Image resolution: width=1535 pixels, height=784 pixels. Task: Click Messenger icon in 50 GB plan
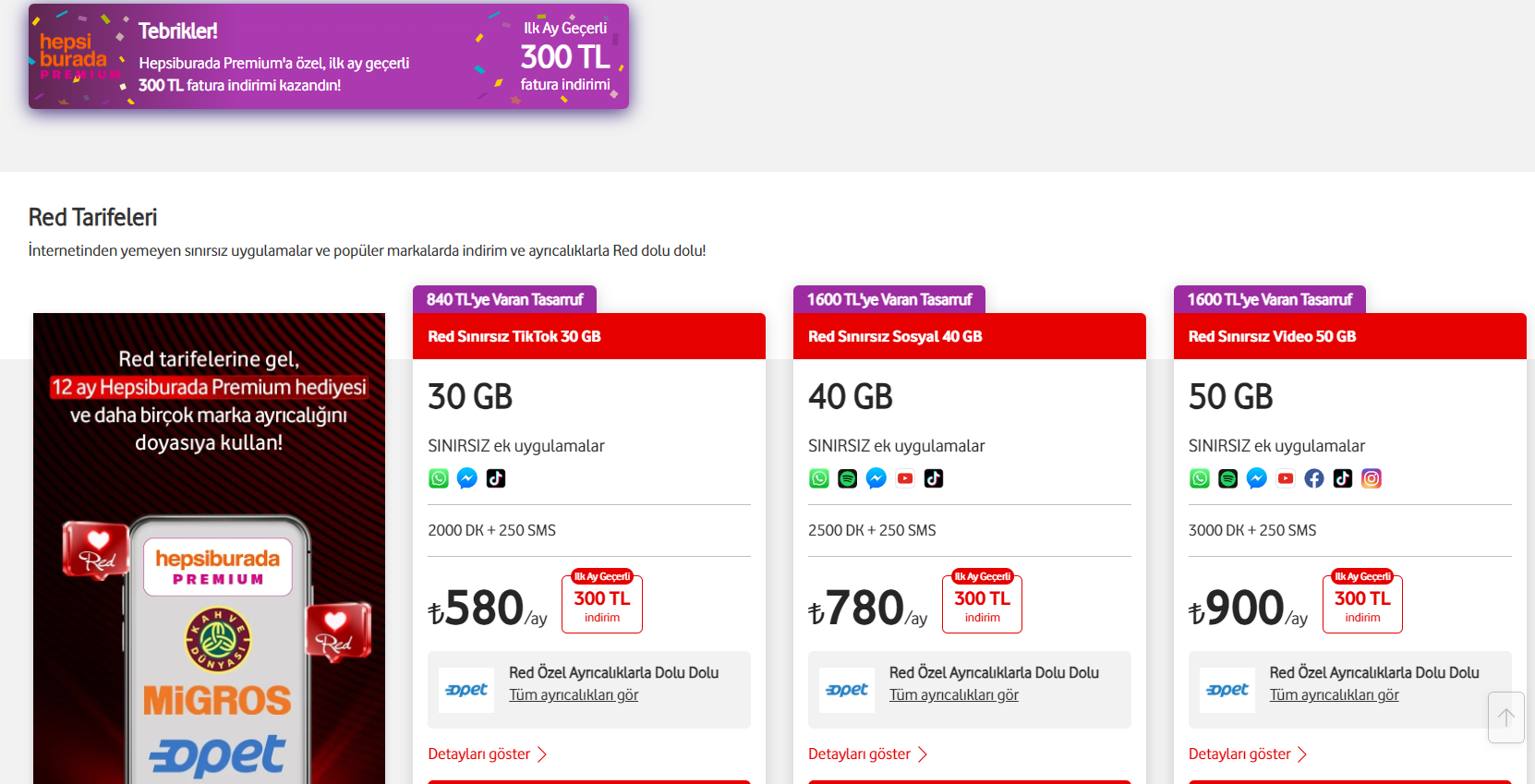1257,478
